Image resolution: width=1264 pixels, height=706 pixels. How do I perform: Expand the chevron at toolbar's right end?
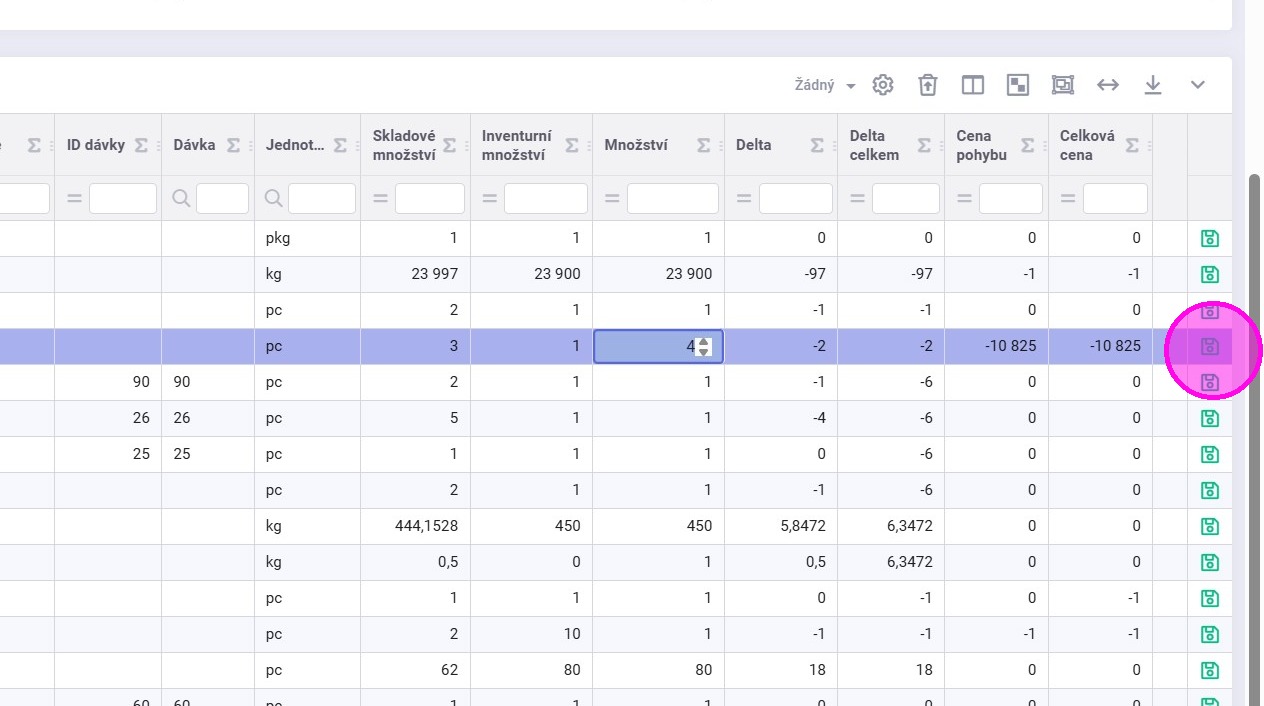coord(1197,85)
